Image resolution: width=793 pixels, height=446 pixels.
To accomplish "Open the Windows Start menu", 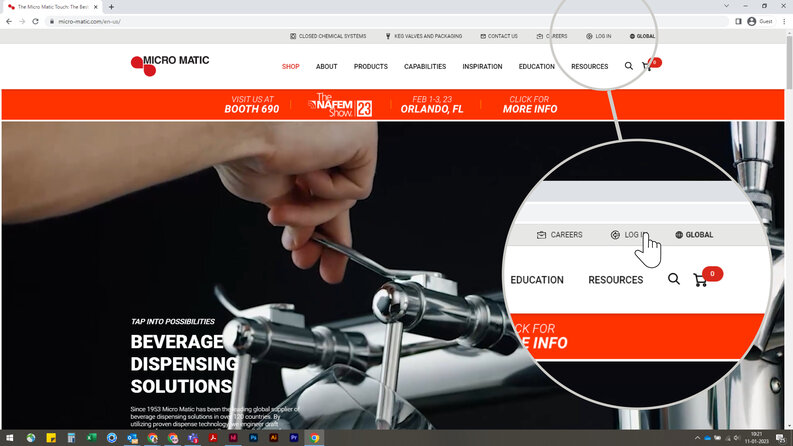I will coord(9,438).
